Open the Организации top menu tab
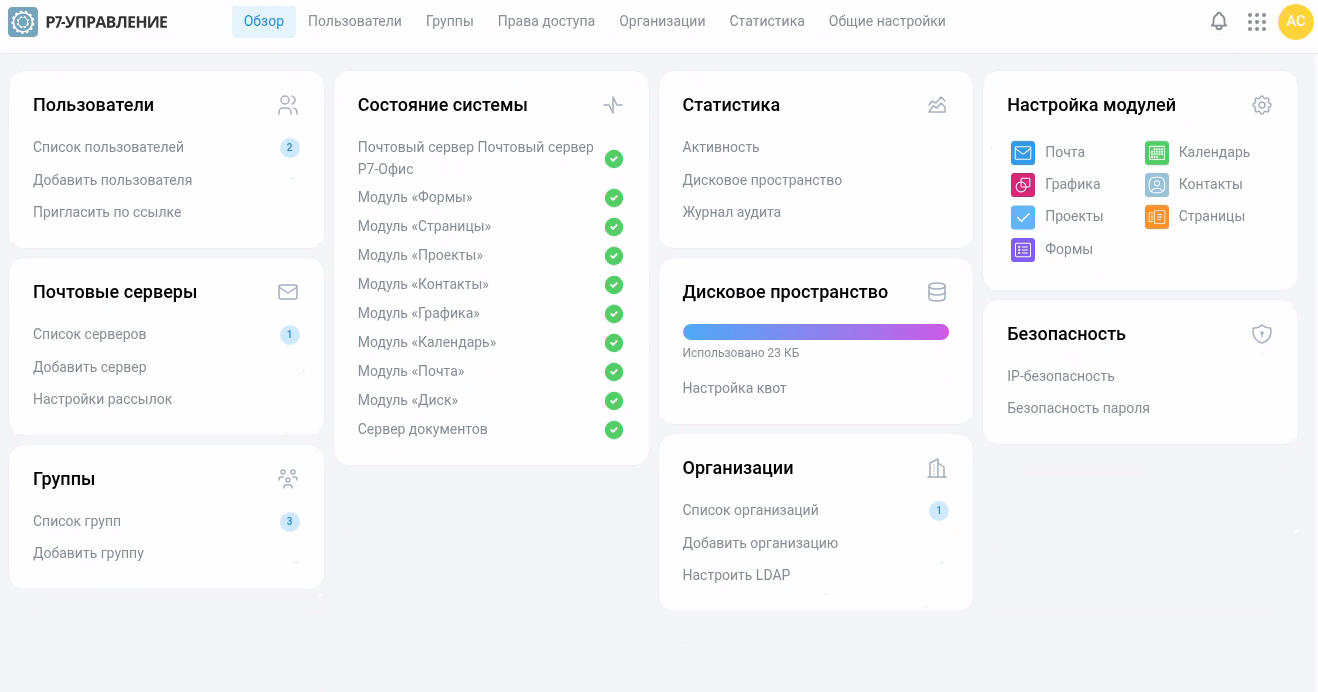 (662, 21)
